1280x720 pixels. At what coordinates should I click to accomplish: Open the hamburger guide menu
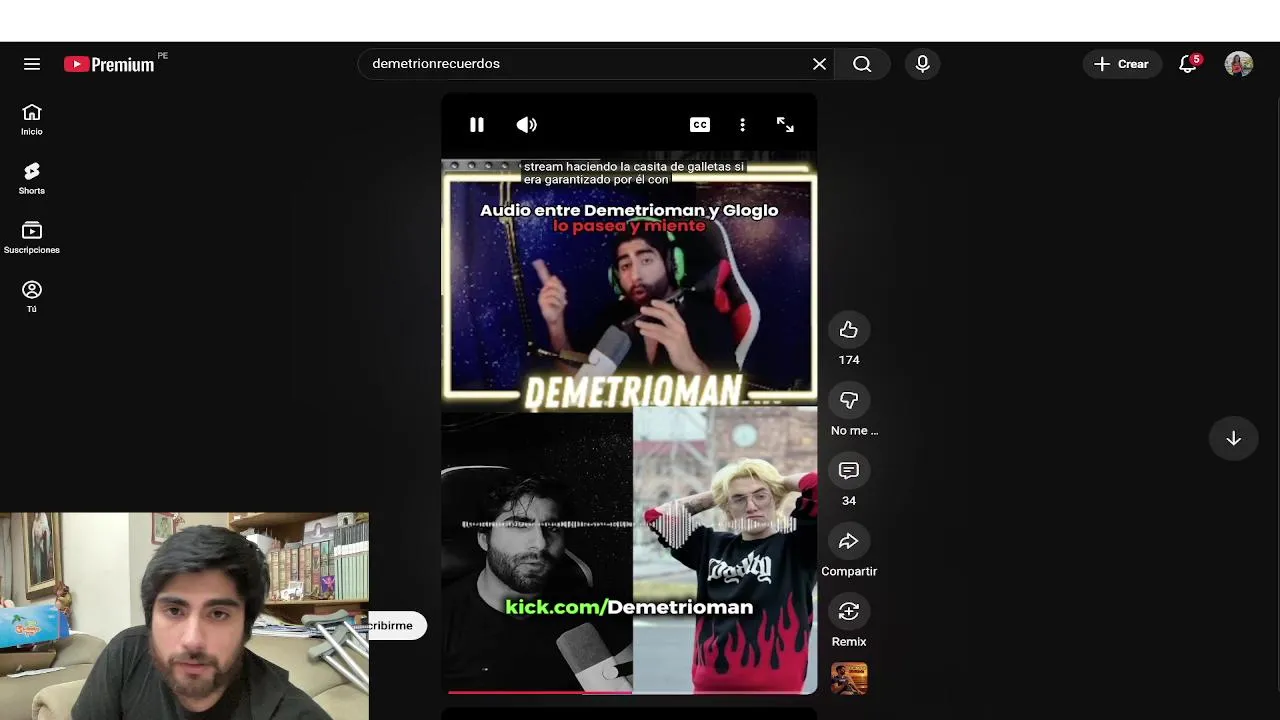32,64
